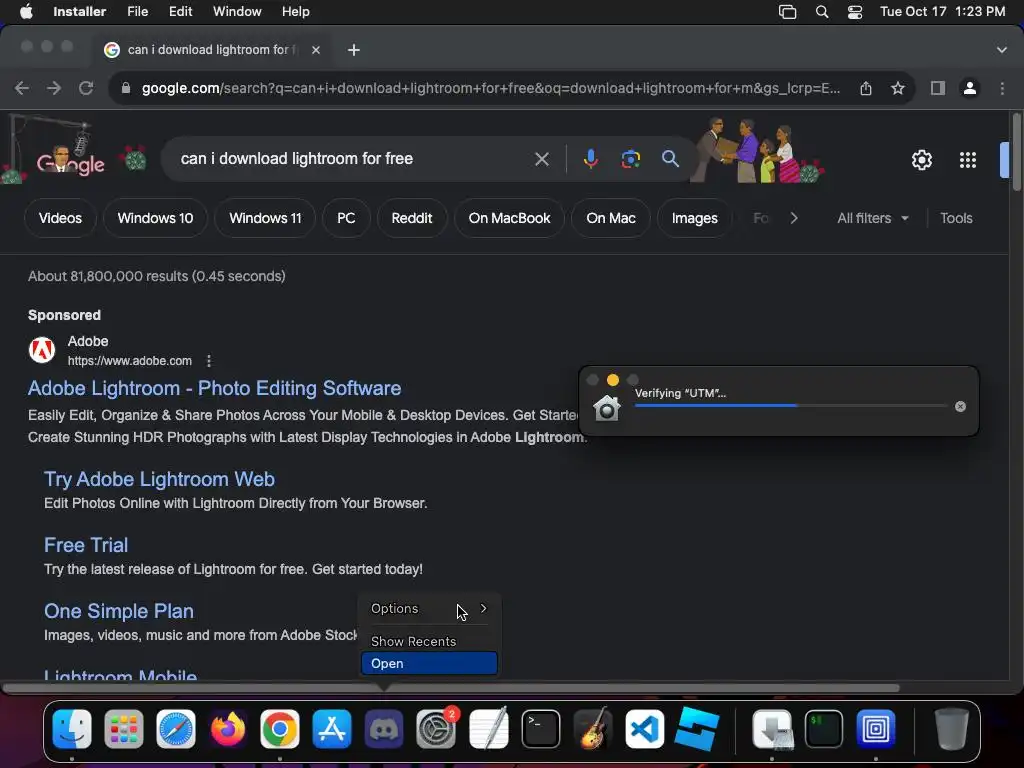Bookmark this page with the star
The width and height of the screenshot is (1024, 768).
(898, 88)
